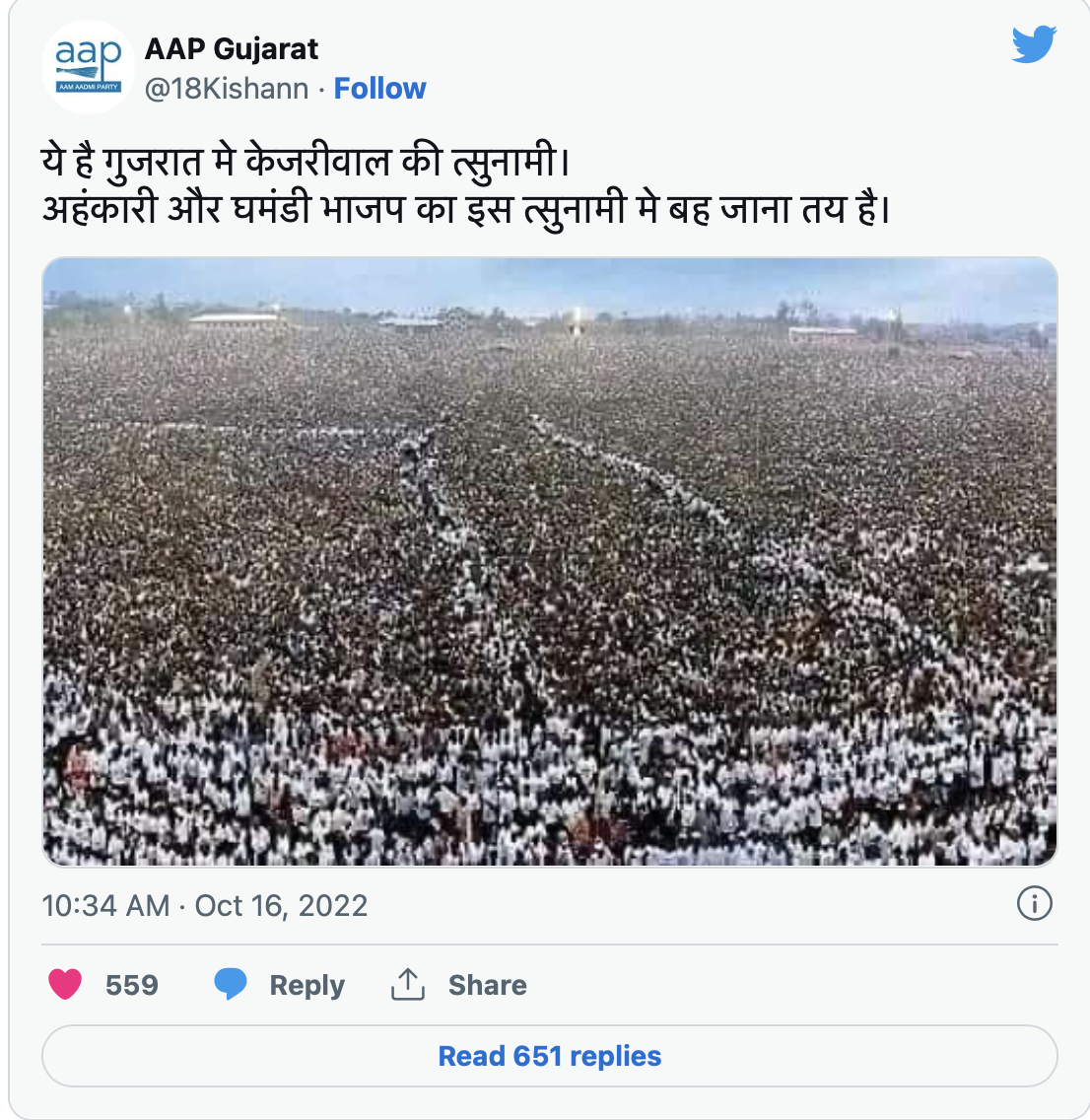Screen dimensions: 1090x1120
Task: Click the heart like icon
Action: tap(65, 984)
